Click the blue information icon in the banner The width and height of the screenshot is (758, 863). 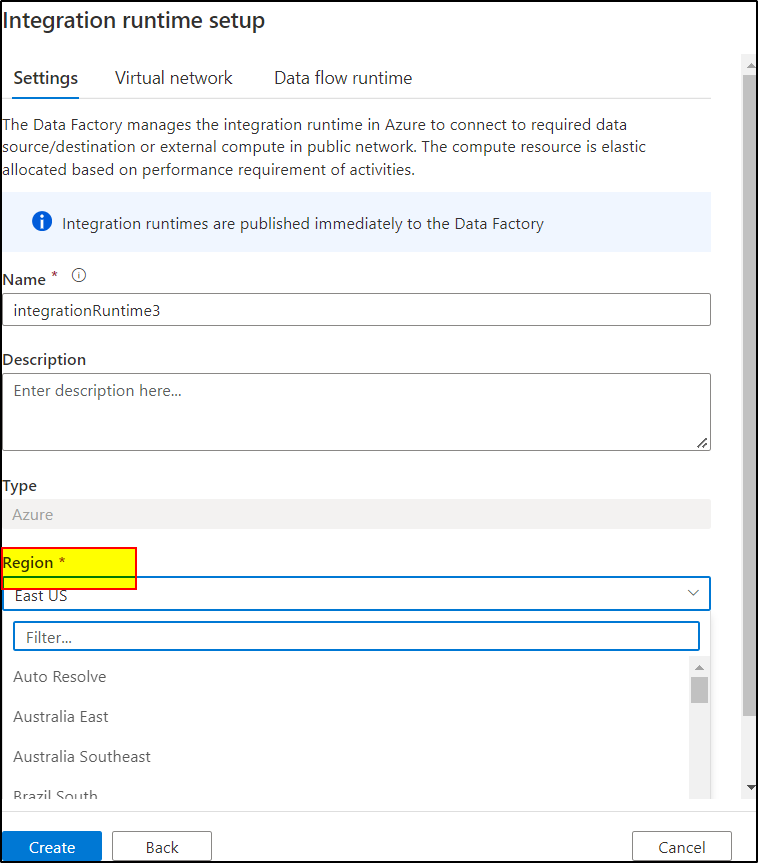tap(42, 221)
